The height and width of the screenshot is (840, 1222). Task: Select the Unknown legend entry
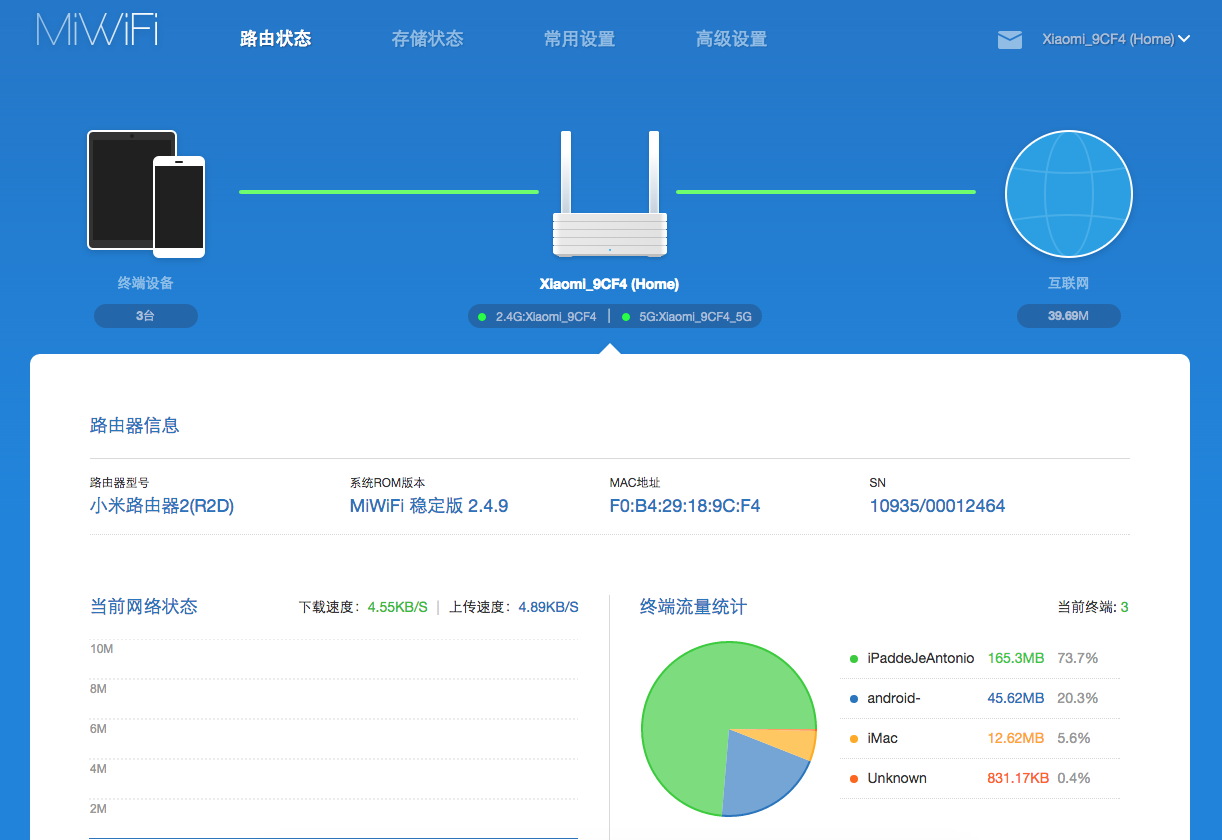897,778
